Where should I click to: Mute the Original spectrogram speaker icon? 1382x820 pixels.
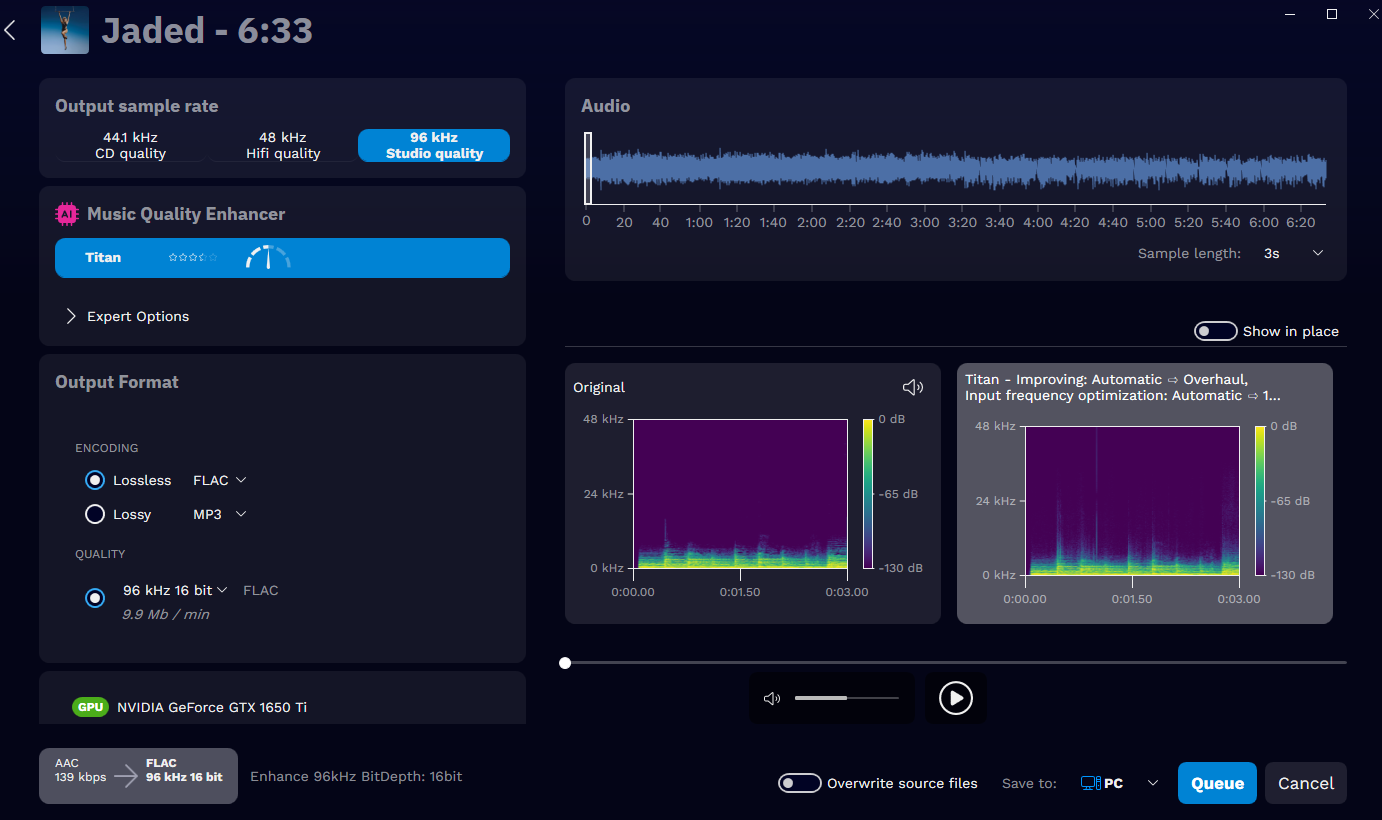912,386
